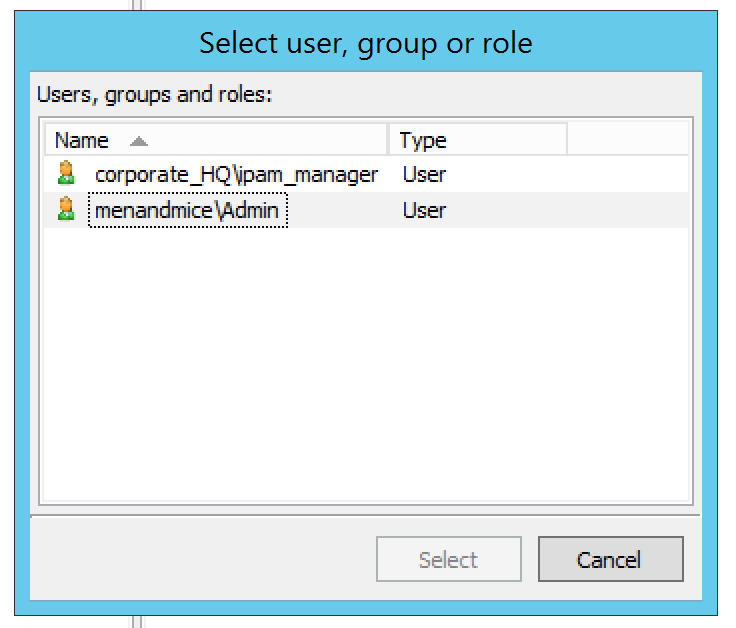
Task: Click the blank column header right of Type
Action: click(627, 140)
